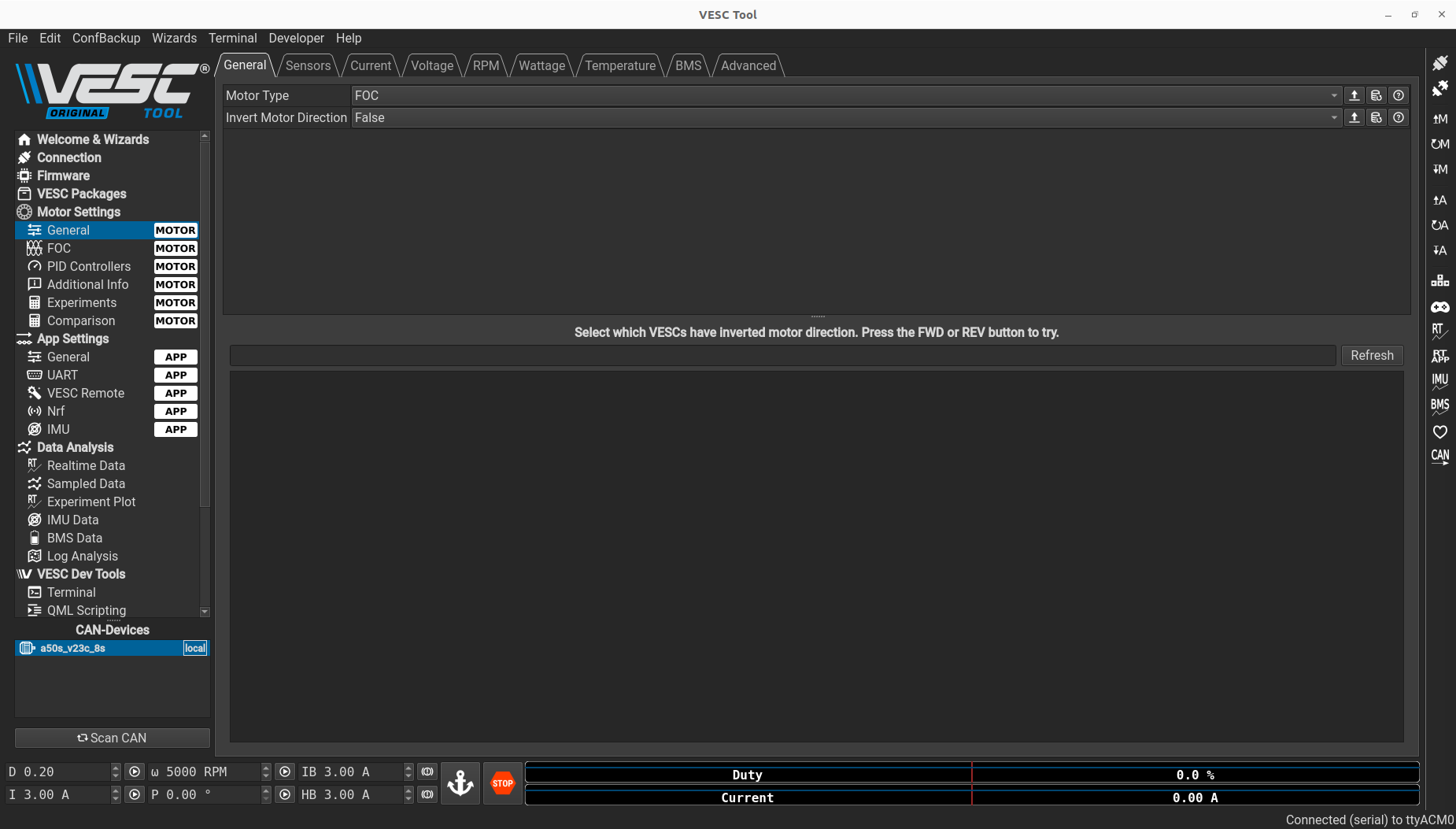1456x829 pixels.
Task: Toggle the heart alive-packets icon
Action: (1439, 431)
